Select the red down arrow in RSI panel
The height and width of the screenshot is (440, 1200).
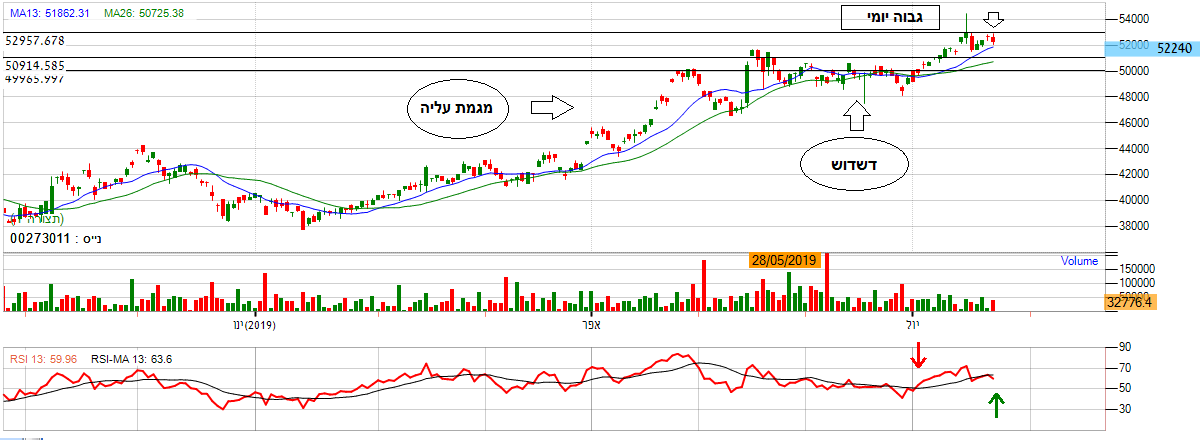(918, 352)
